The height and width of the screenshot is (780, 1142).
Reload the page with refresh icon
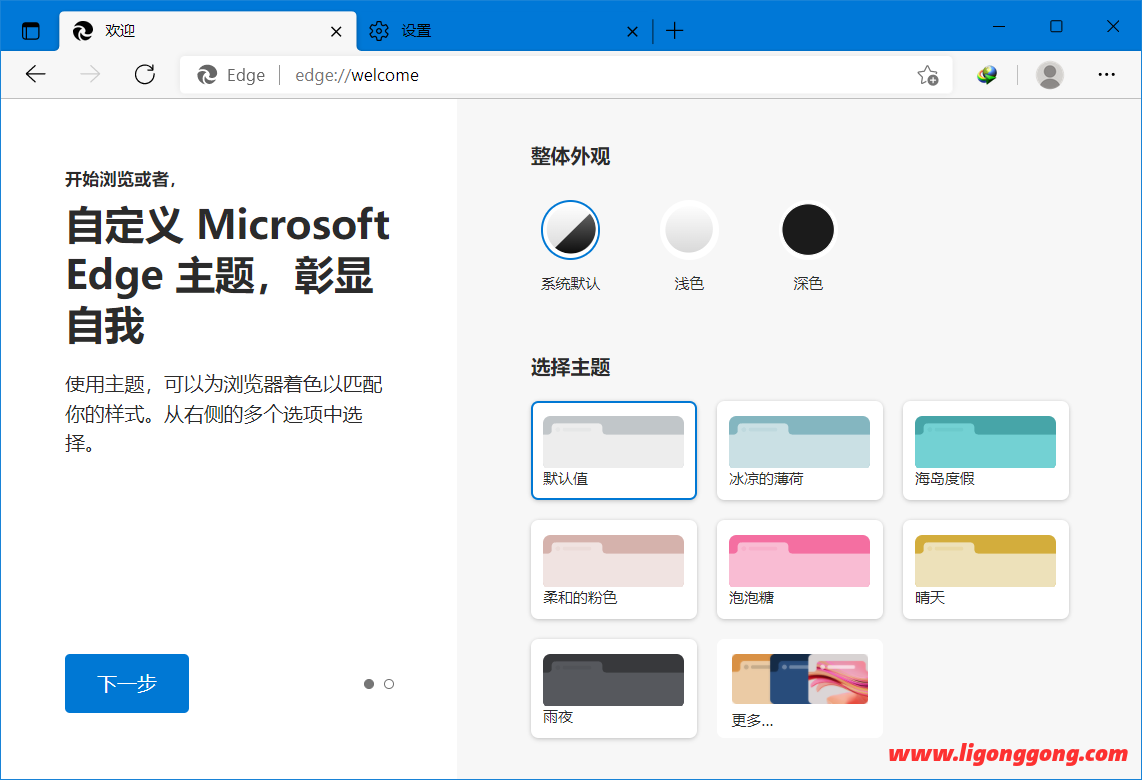coord(145,74)
